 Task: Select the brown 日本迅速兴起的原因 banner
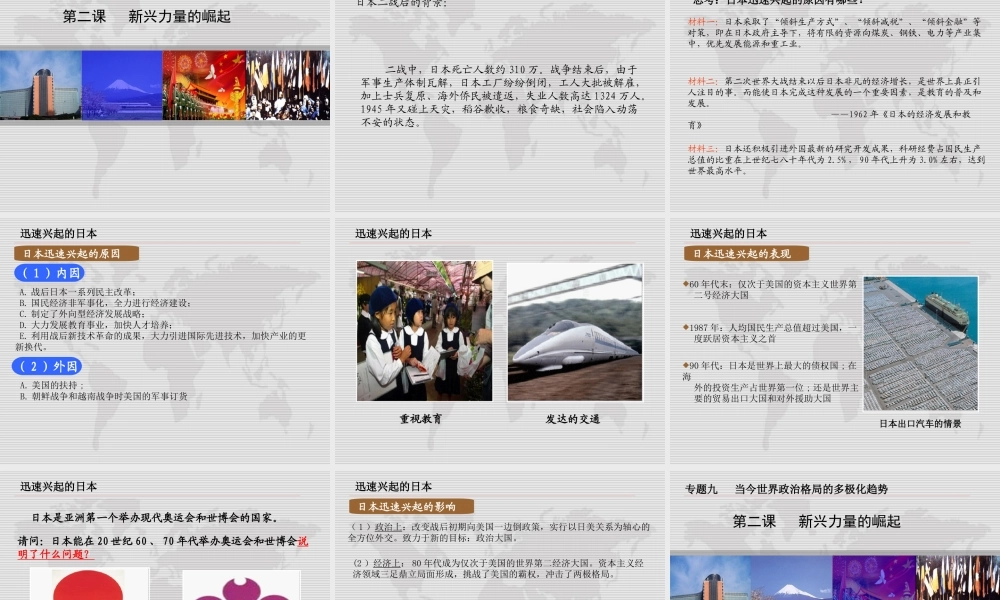pos(77,254)
